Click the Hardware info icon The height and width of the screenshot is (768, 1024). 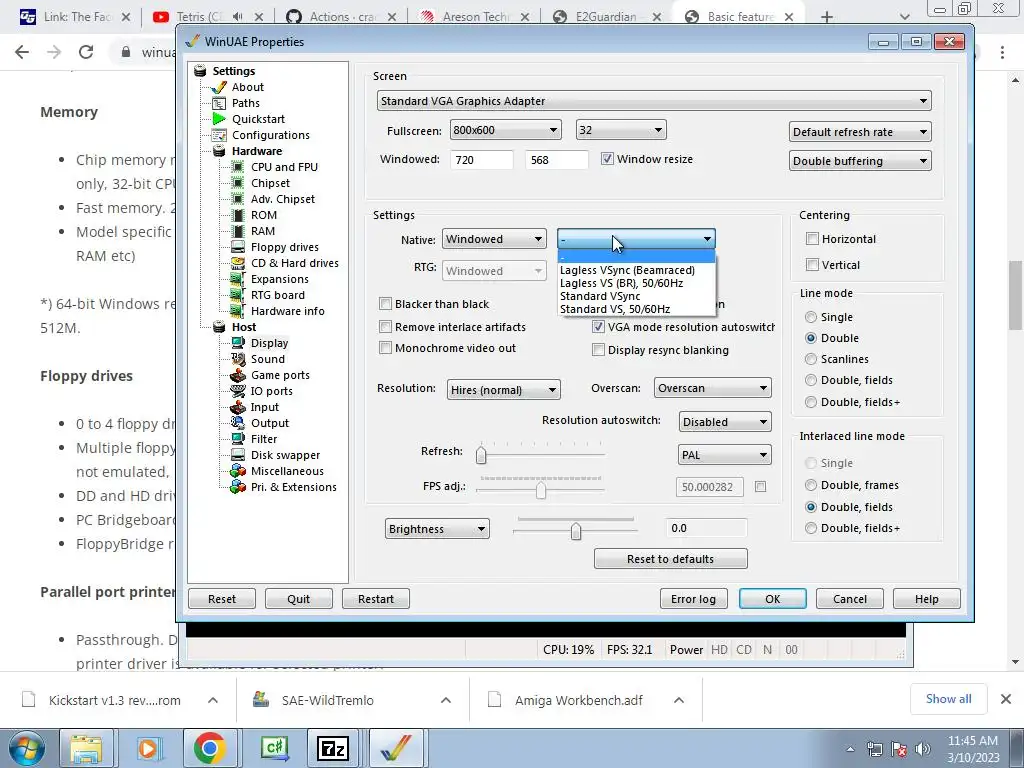(x=238, y=311)
